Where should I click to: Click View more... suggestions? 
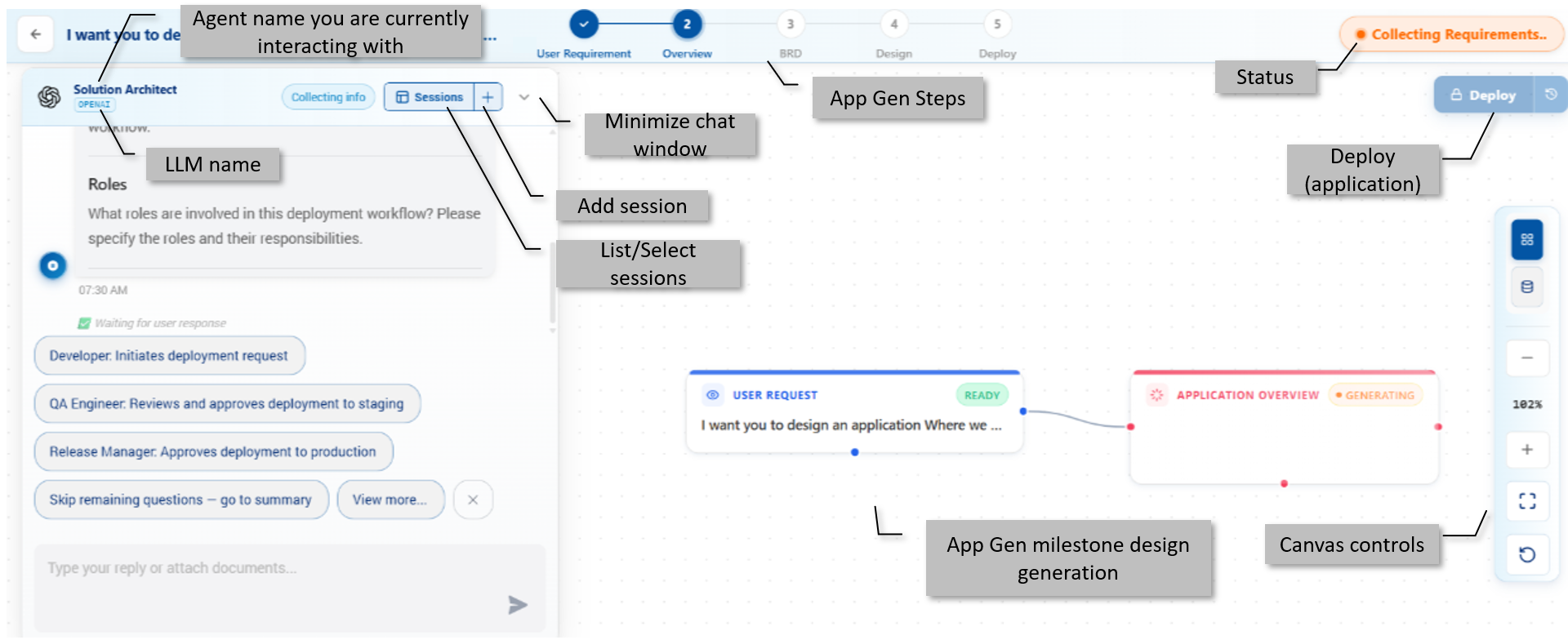click(x=390, y=500)
